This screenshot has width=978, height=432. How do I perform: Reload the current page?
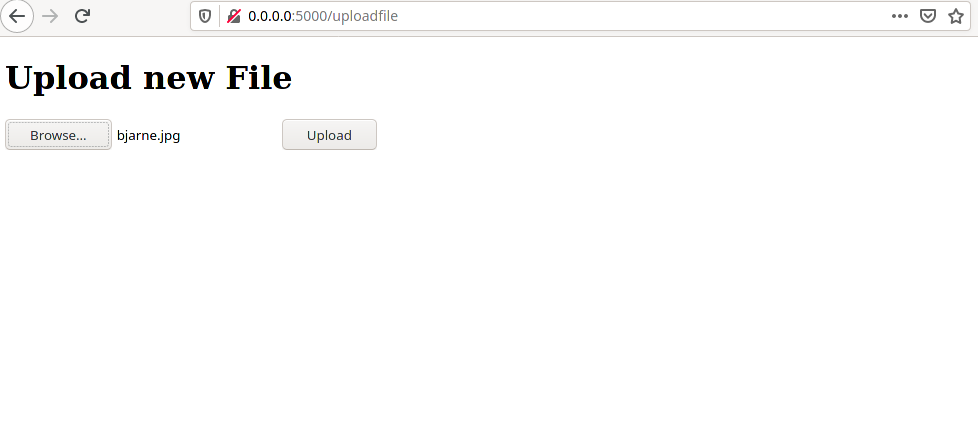pos(82,16)
